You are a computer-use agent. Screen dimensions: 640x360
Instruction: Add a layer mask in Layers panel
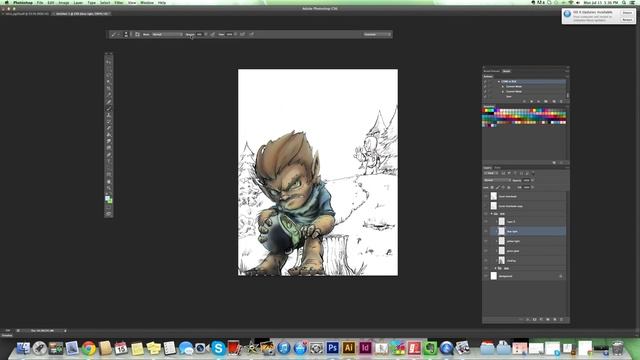(534, 319)
